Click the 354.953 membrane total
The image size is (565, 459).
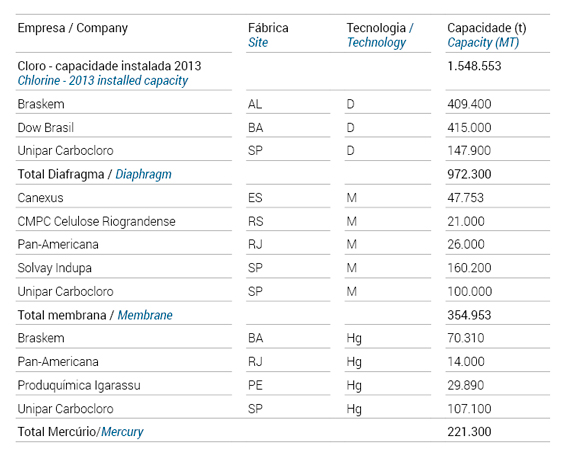pyautogui.click(x=469, y=315)
